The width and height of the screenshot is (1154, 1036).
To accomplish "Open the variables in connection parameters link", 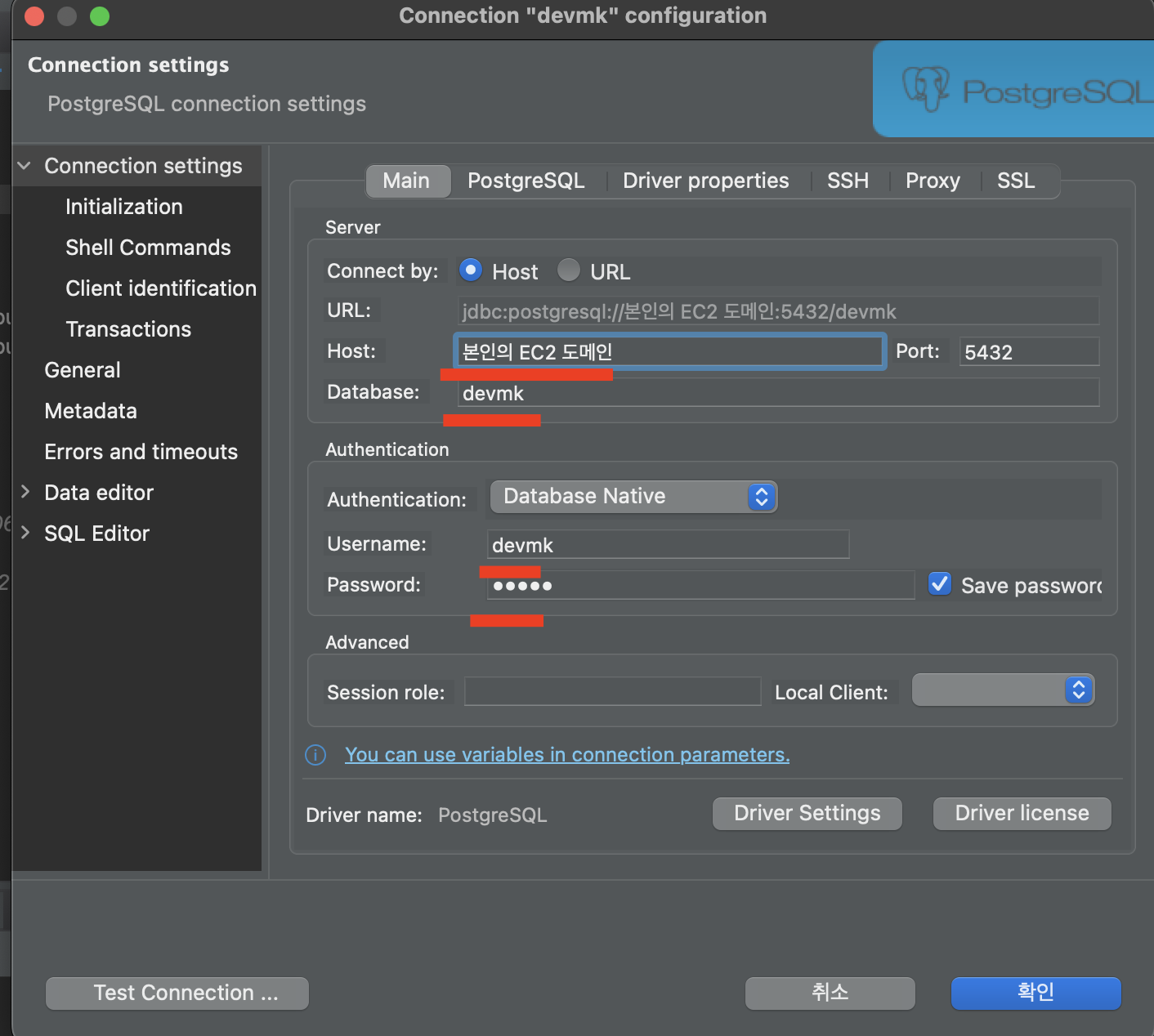I will pyautogui.click(x=567, y=755).
